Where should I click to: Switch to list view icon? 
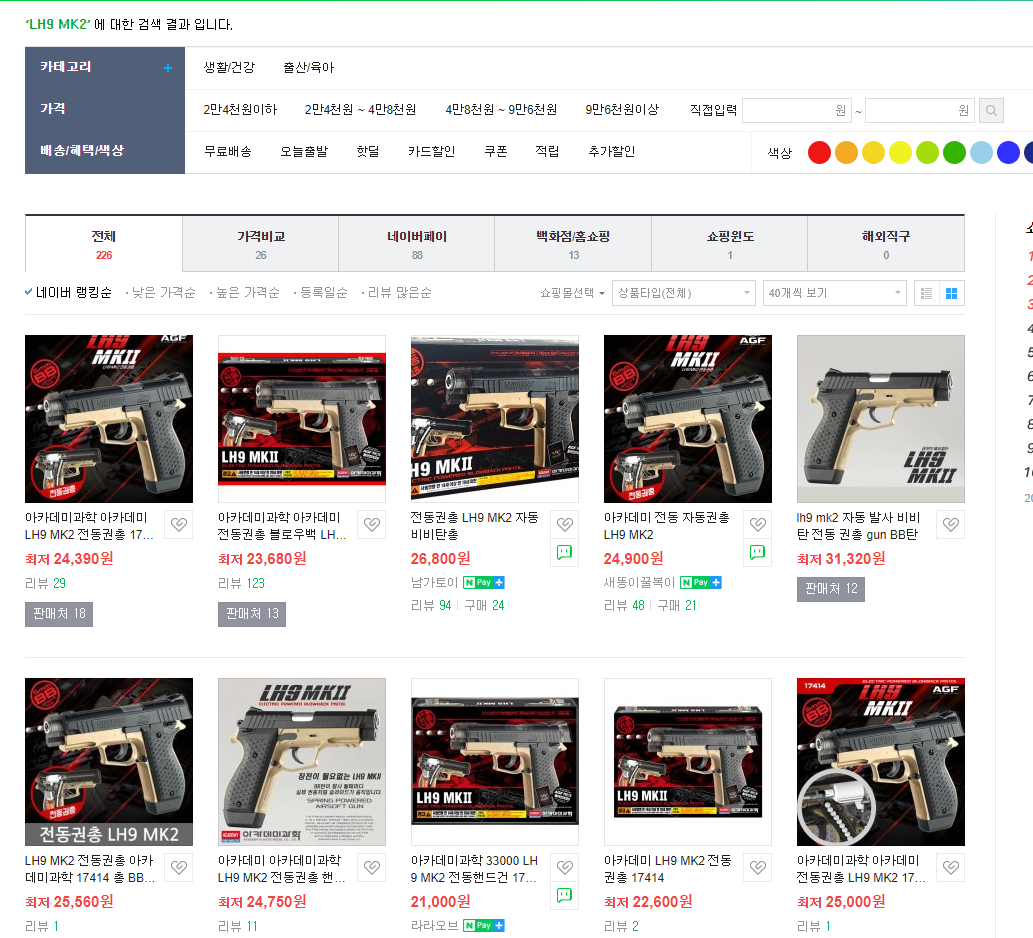point(926,293)
